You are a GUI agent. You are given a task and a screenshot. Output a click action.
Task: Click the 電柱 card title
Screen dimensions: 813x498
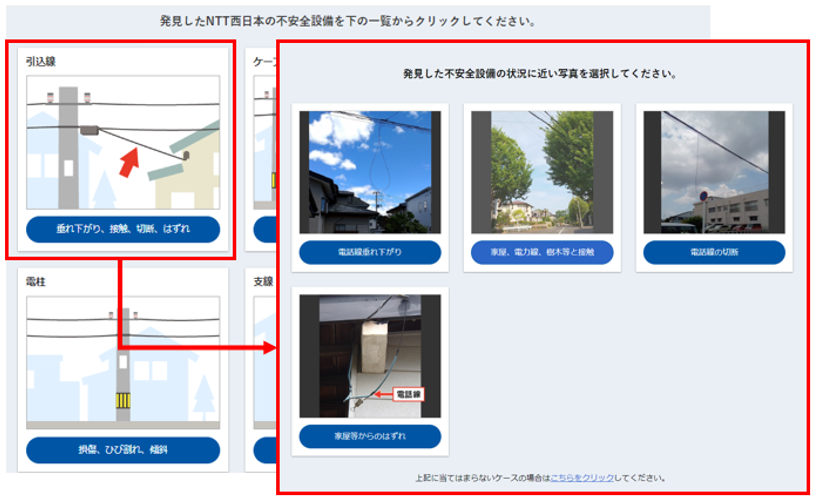click(37, 282)
